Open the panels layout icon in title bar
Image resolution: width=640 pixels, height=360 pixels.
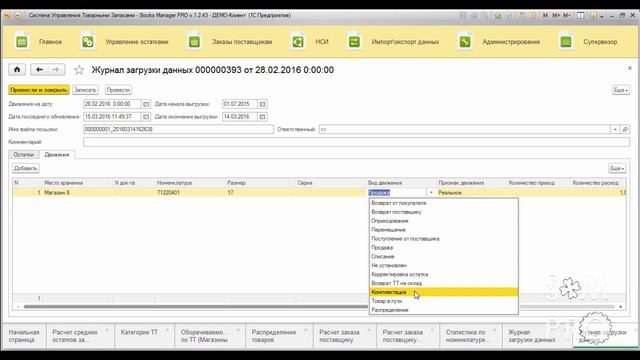coord(580,15)
